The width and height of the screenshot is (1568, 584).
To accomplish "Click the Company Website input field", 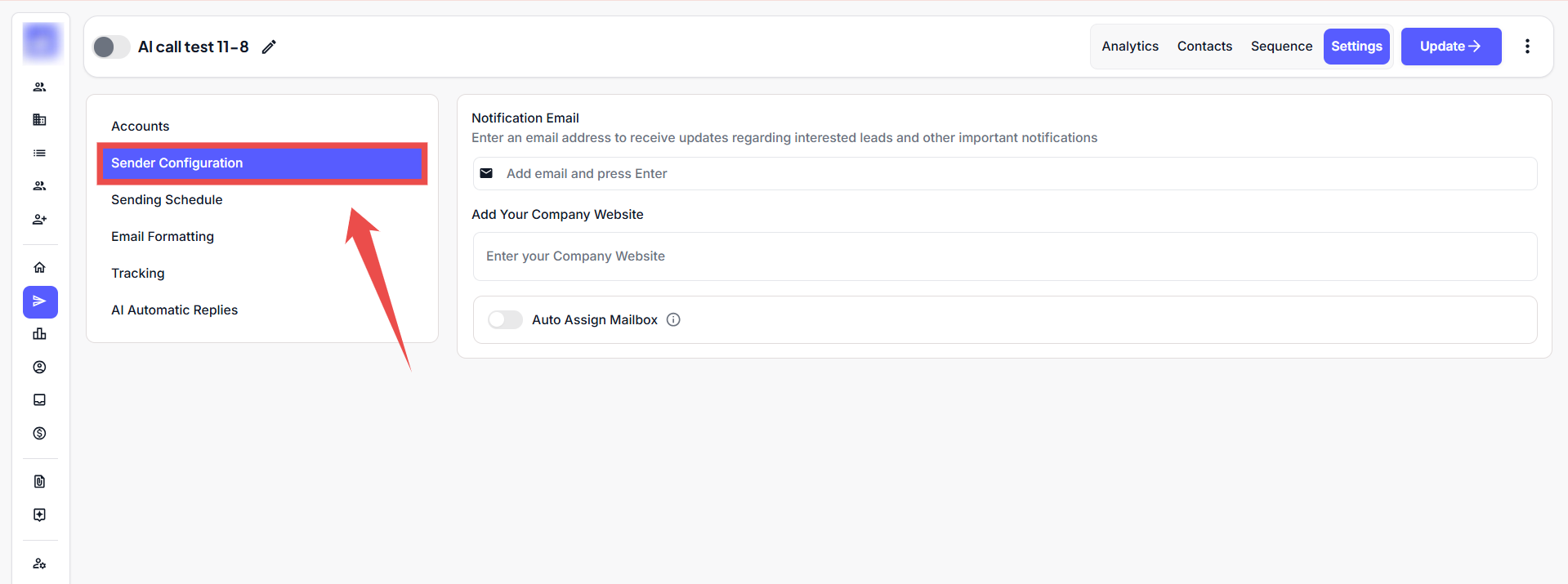I will coord(1004,256).
